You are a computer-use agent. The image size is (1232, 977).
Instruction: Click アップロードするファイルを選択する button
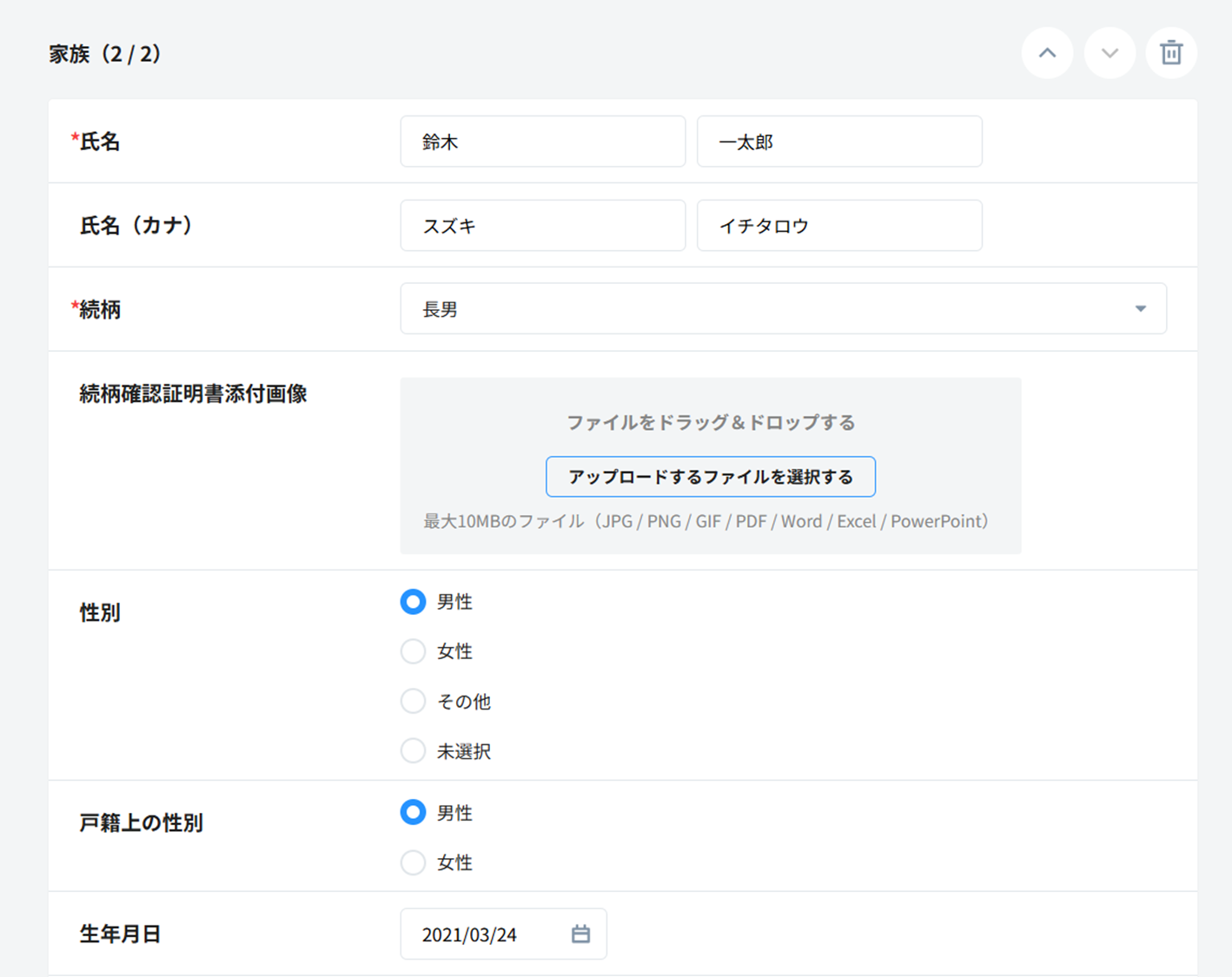point(710,477)
